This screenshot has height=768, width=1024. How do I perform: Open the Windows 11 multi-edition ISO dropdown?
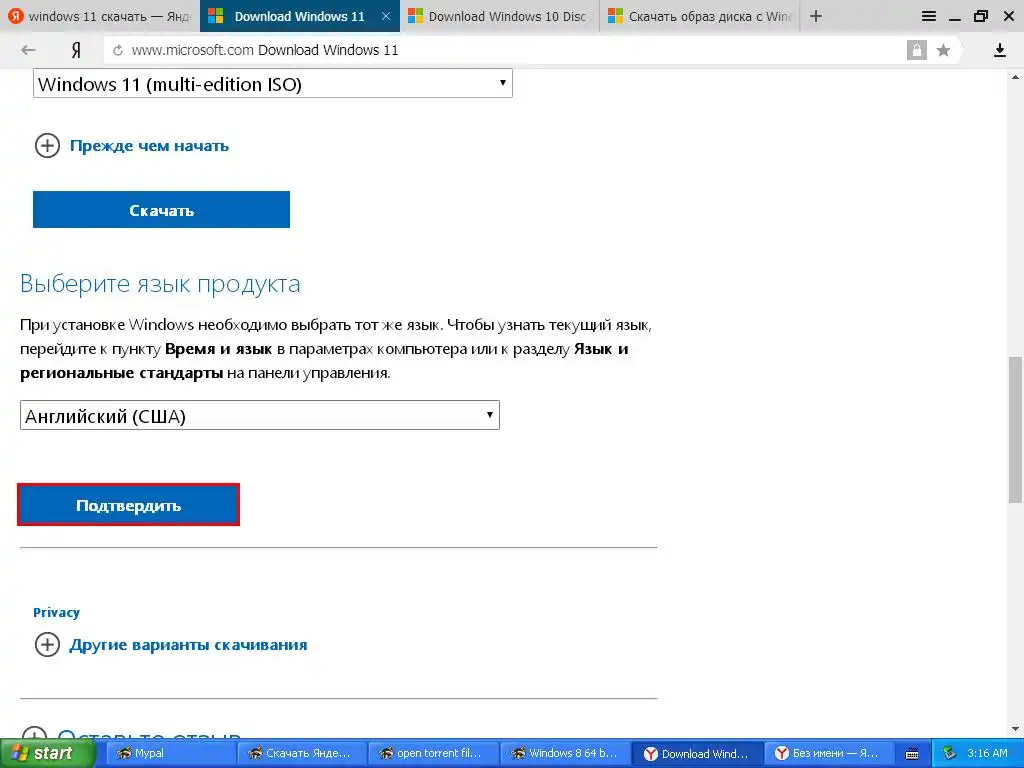272,84
